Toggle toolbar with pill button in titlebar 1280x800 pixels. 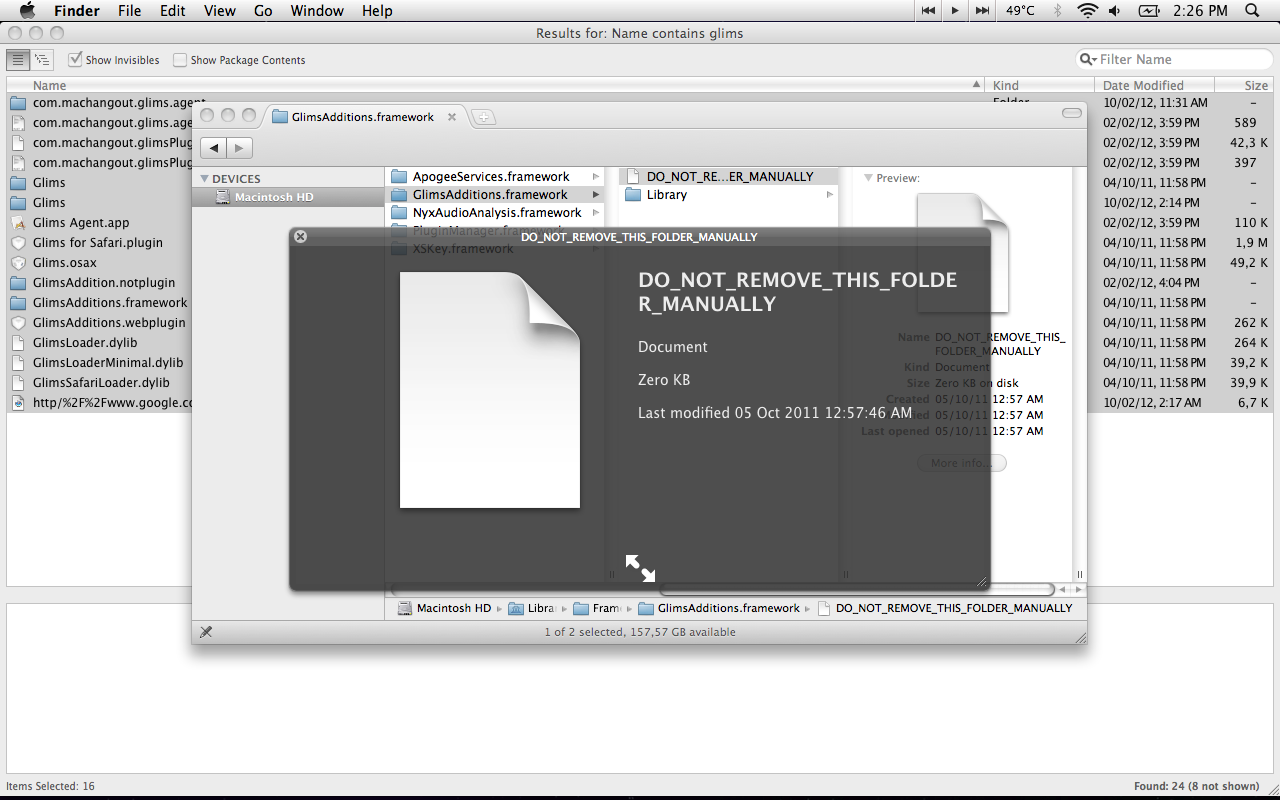point(1072,114)
